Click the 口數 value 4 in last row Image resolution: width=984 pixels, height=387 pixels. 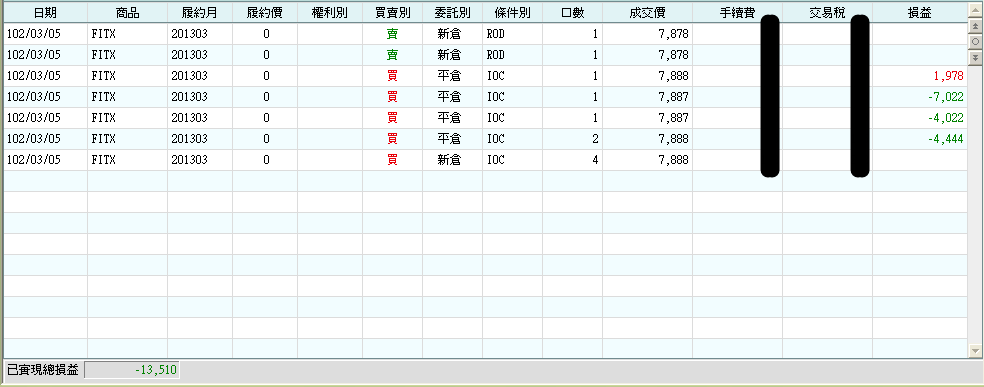tap(595, 160)
